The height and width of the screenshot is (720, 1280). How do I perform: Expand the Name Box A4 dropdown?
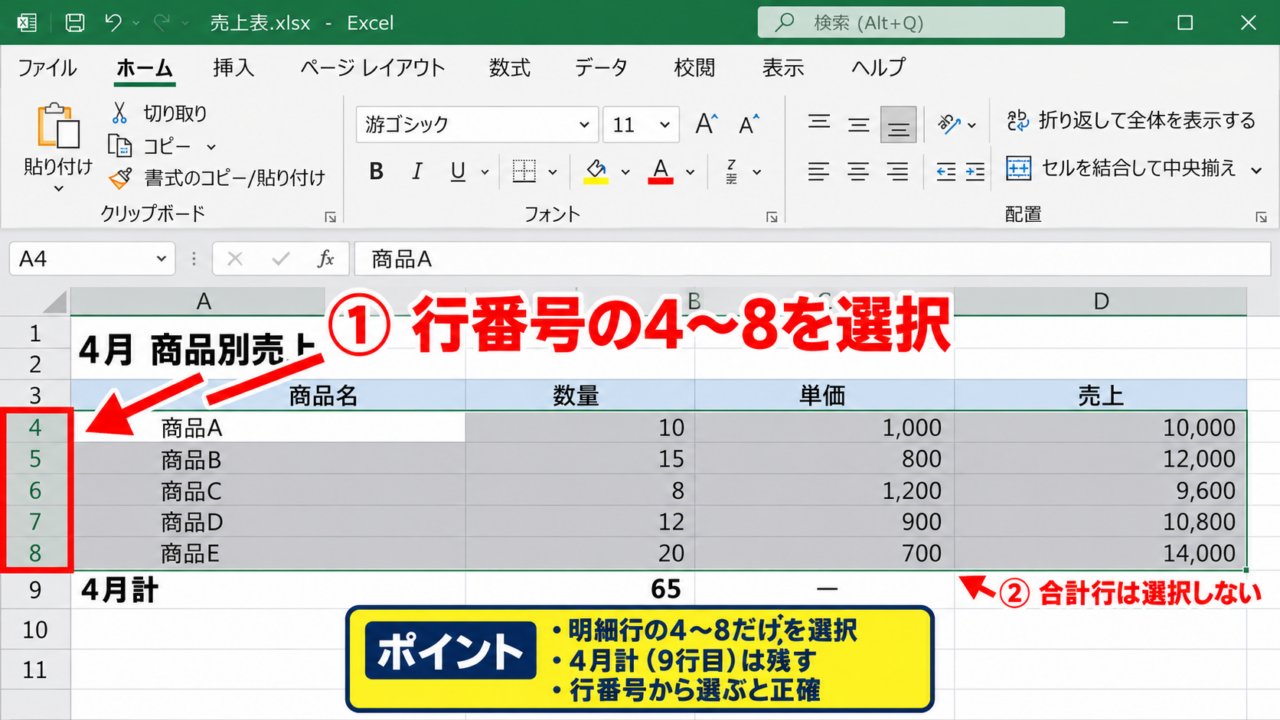(161, 259)
